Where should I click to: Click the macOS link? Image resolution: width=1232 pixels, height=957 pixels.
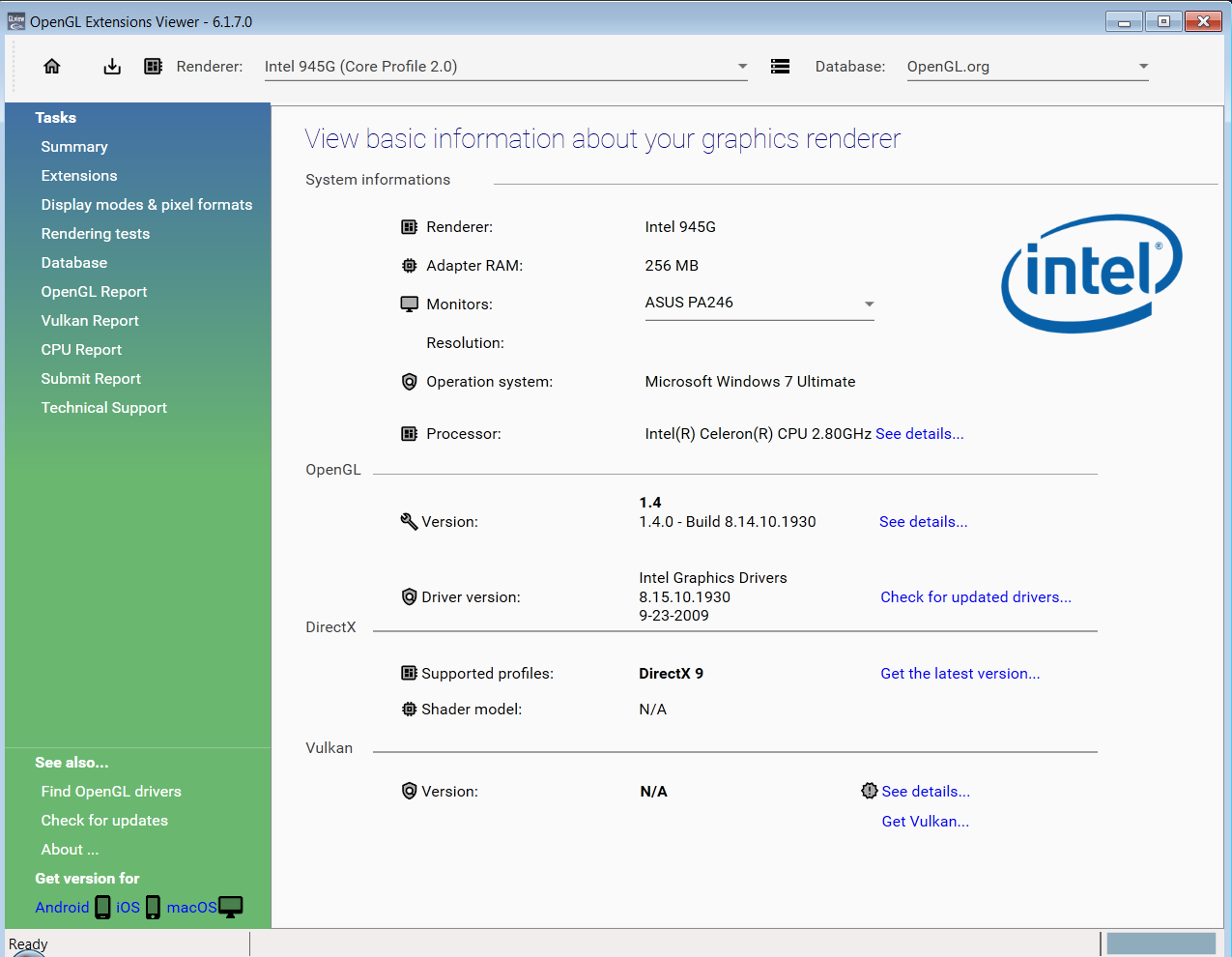pos(191,908)
